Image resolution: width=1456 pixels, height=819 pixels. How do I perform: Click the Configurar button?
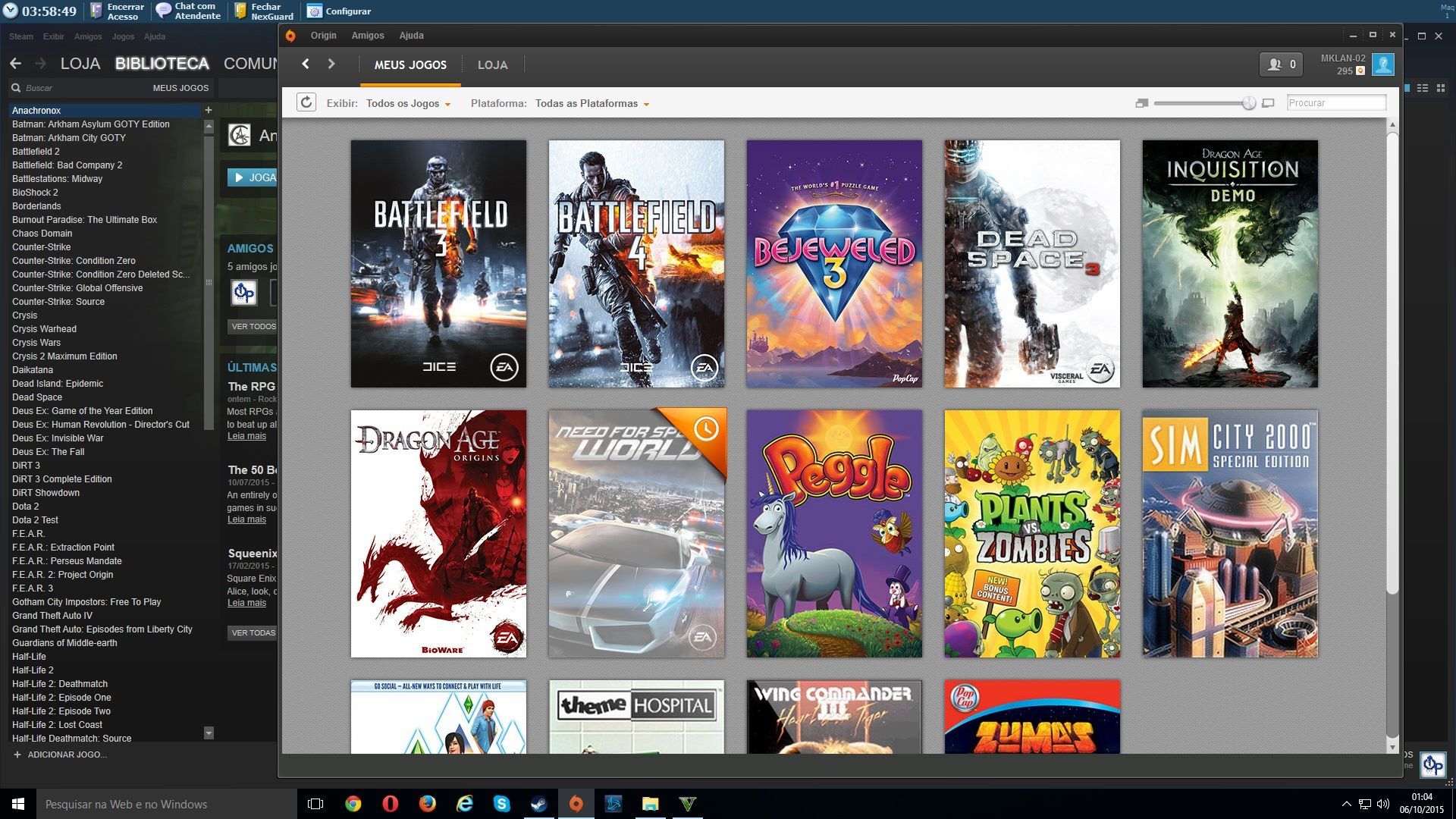coord(339,11)
